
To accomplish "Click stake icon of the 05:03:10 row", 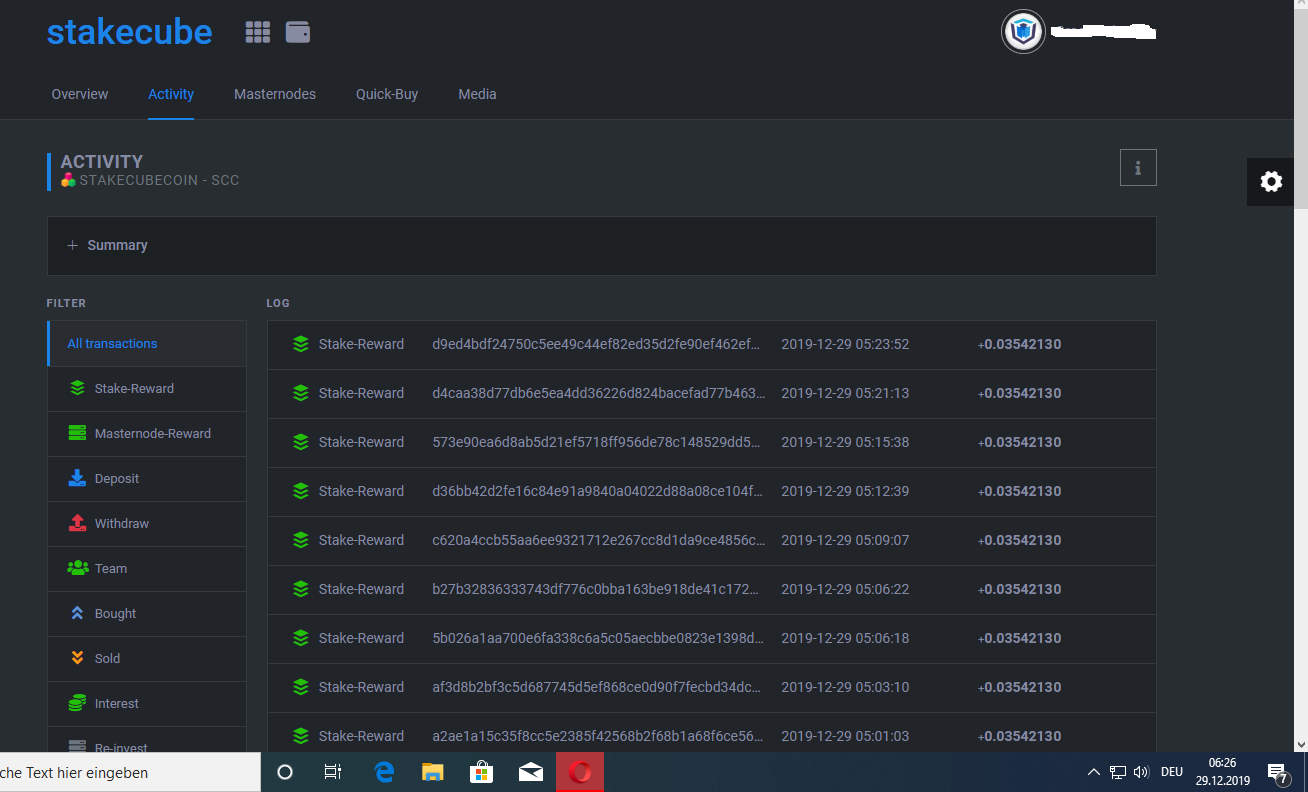I will [300, 687].
